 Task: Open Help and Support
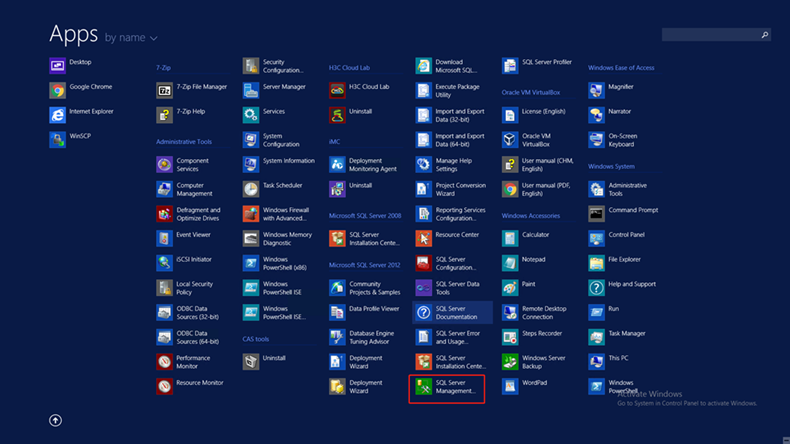(623, 288)
